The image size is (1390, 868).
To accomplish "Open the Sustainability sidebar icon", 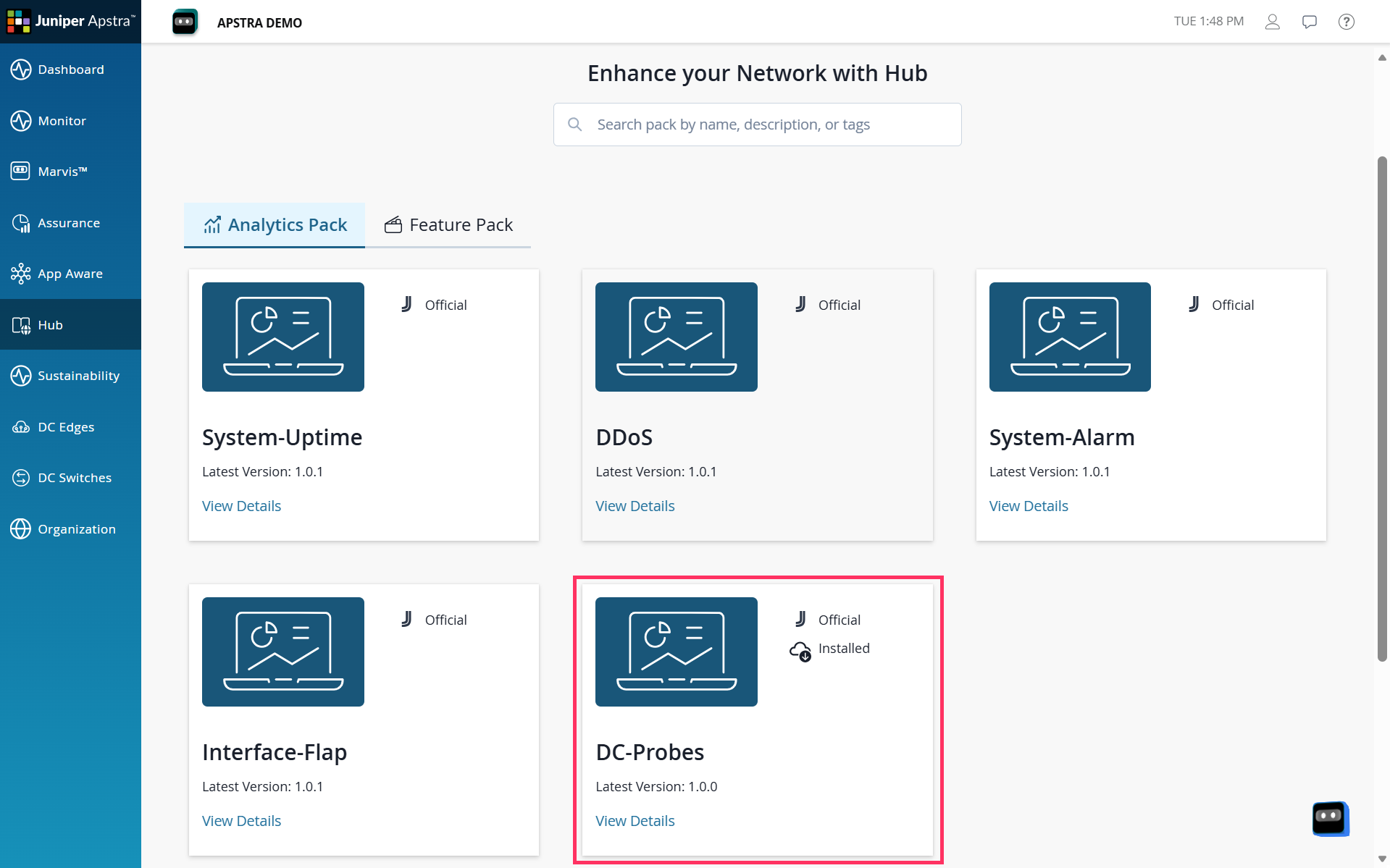I will pos(21,376).
